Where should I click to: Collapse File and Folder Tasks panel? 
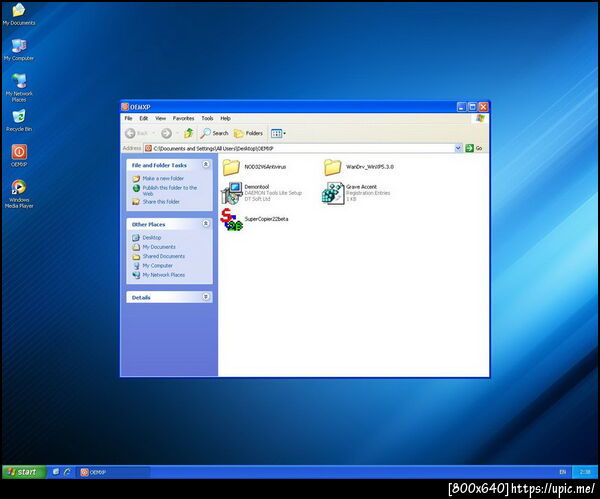coord(205,165)
